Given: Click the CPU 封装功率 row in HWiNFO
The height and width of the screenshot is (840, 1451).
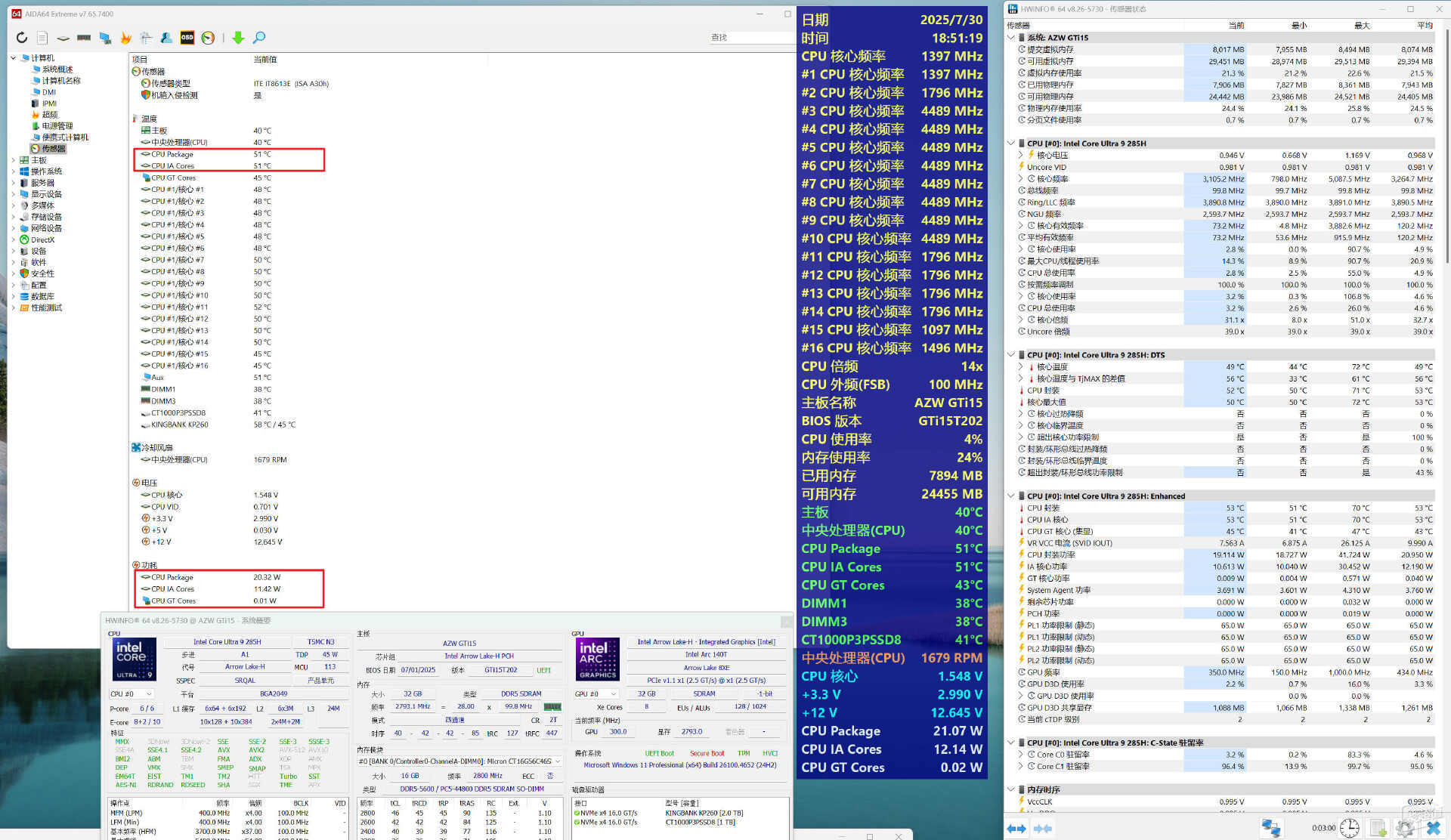Looking at the screenshot, I should tap(1226, 554).
